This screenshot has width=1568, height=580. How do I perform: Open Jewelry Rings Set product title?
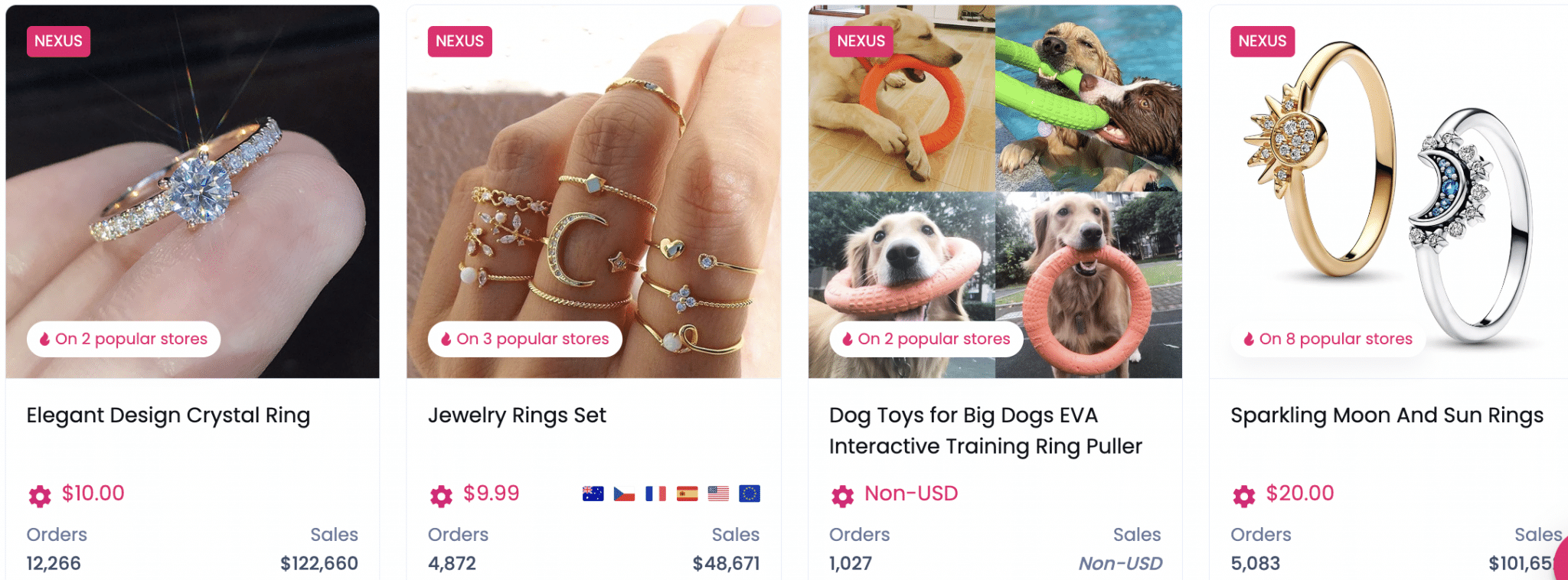[517, 415]
